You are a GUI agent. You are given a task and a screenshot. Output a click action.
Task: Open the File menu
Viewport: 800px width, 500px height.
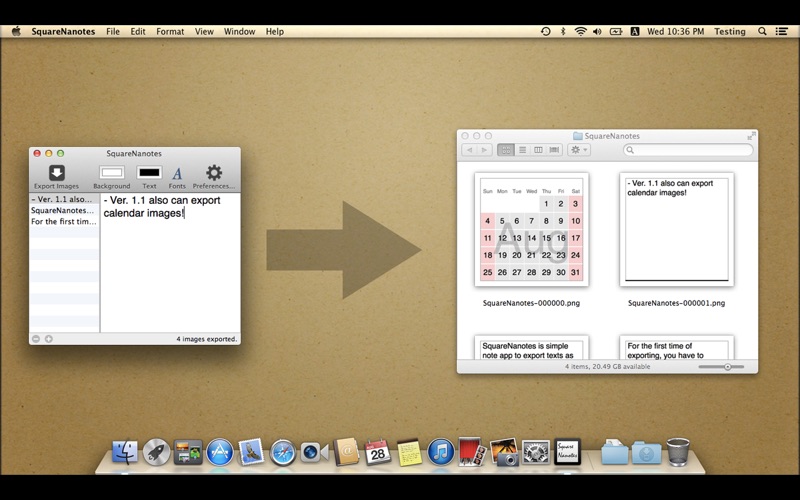click(113, 31)
